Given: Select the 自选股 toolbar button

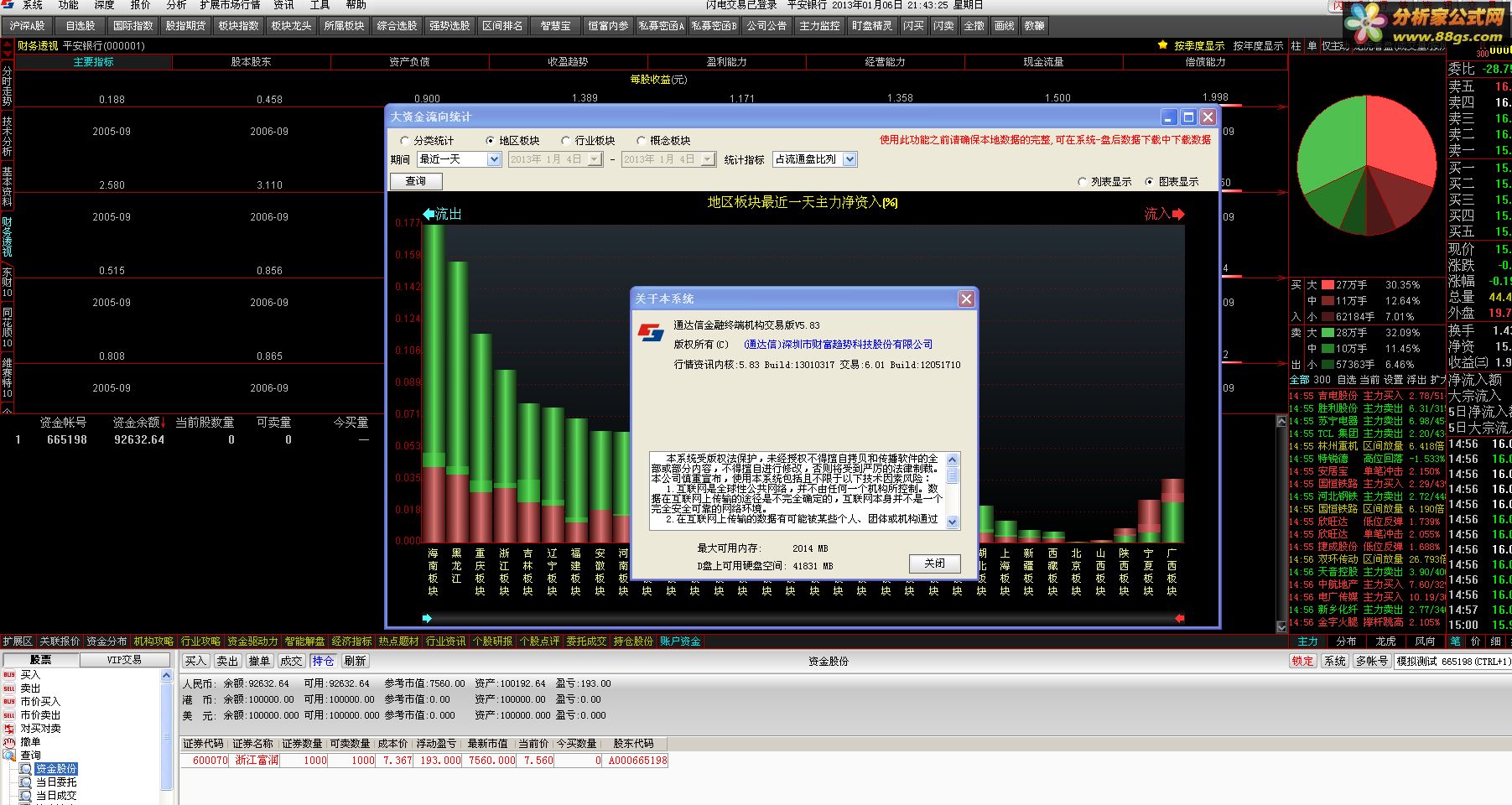Looking at the screenshot, I should (81, 26).
